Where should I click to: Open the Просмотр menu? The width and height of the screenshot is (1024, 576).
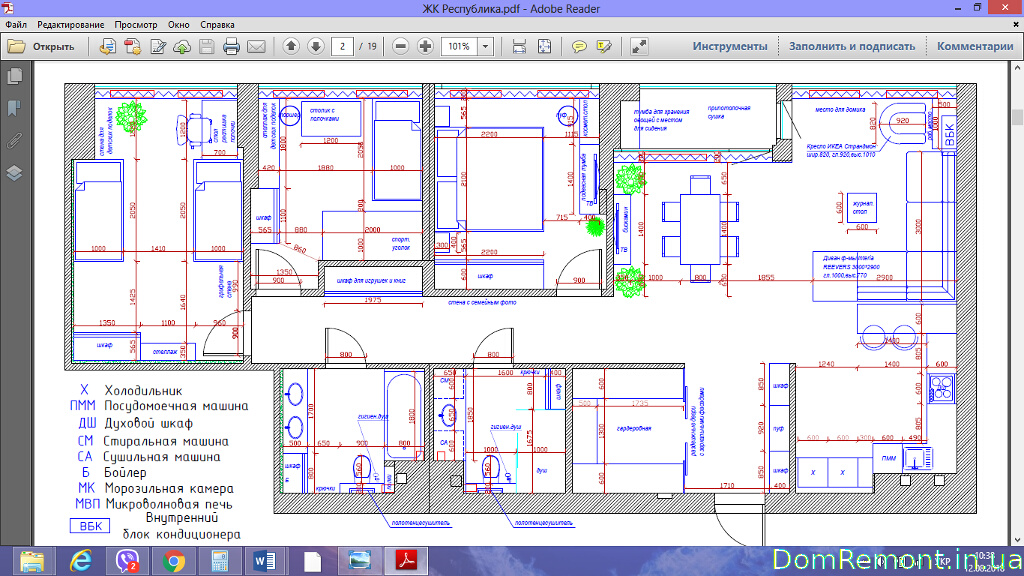click(x=136, y=23)
